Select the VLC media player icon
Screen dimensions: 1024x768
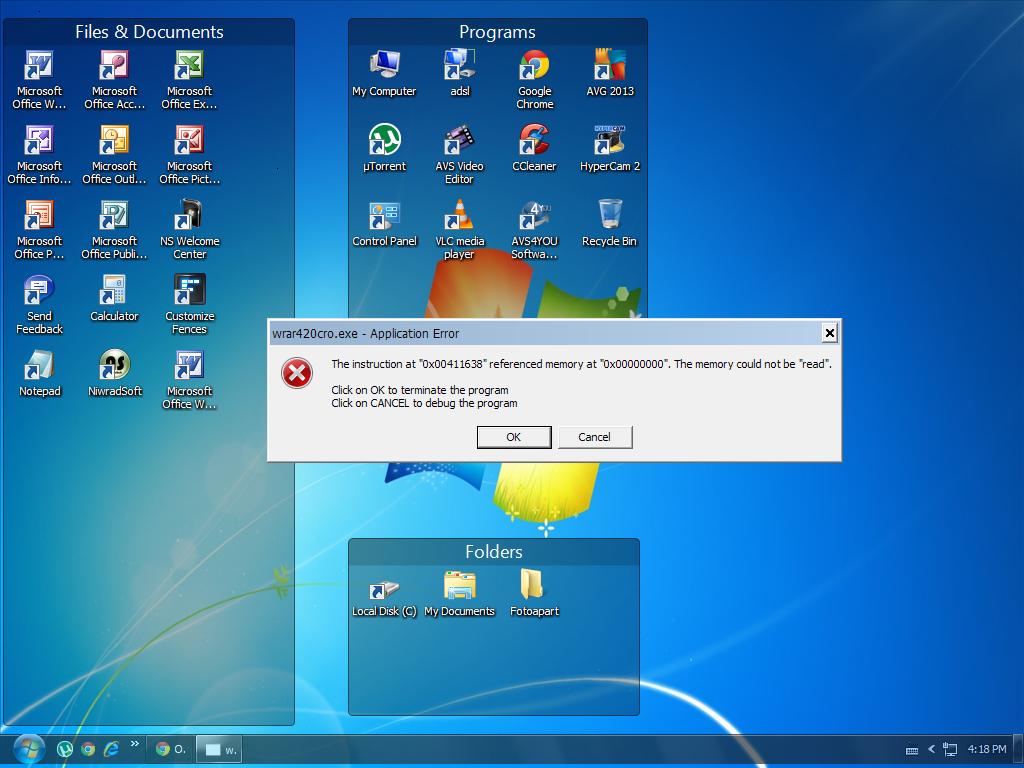(x=459, y=230)
